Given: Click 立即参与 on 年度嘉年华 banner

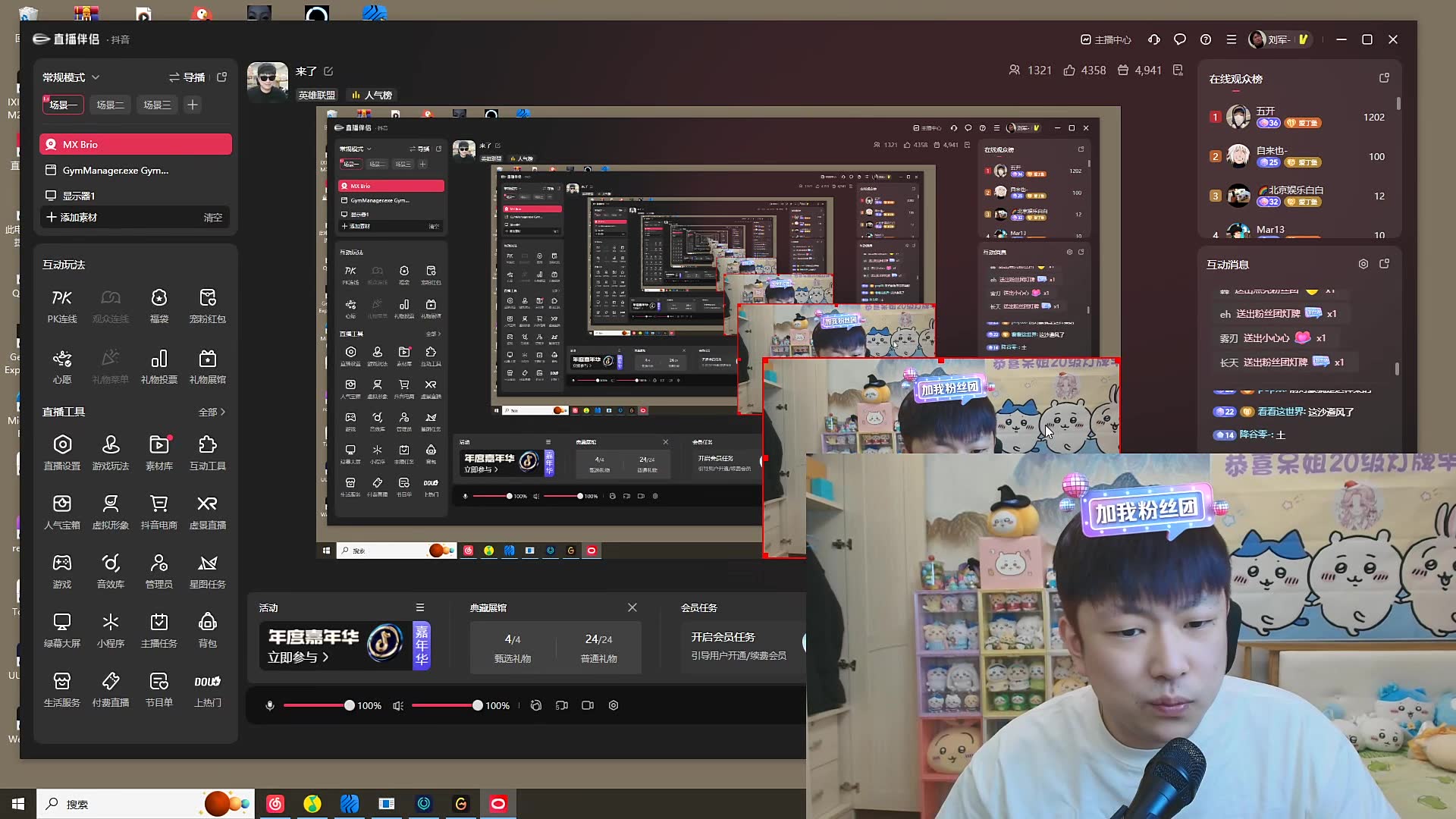Looking at the screenshot, I should tap(298, 657).
